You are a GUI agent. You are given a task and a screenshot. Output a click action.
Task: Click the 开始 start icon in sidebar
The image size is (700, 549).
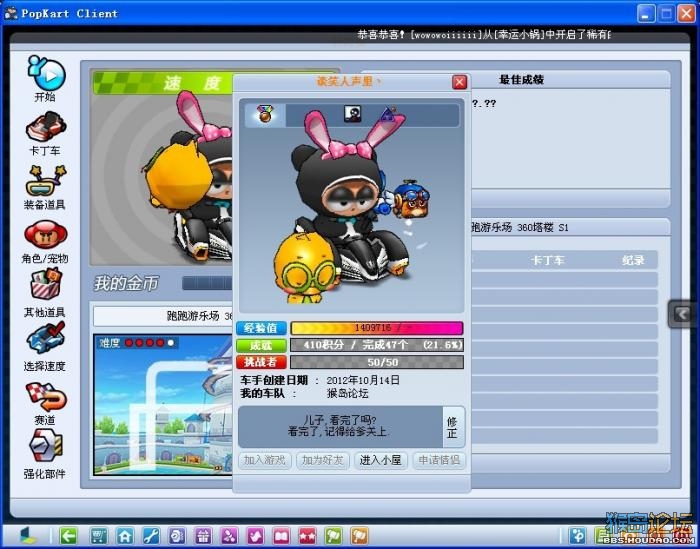pyautogui.click(x=46, y=73)
